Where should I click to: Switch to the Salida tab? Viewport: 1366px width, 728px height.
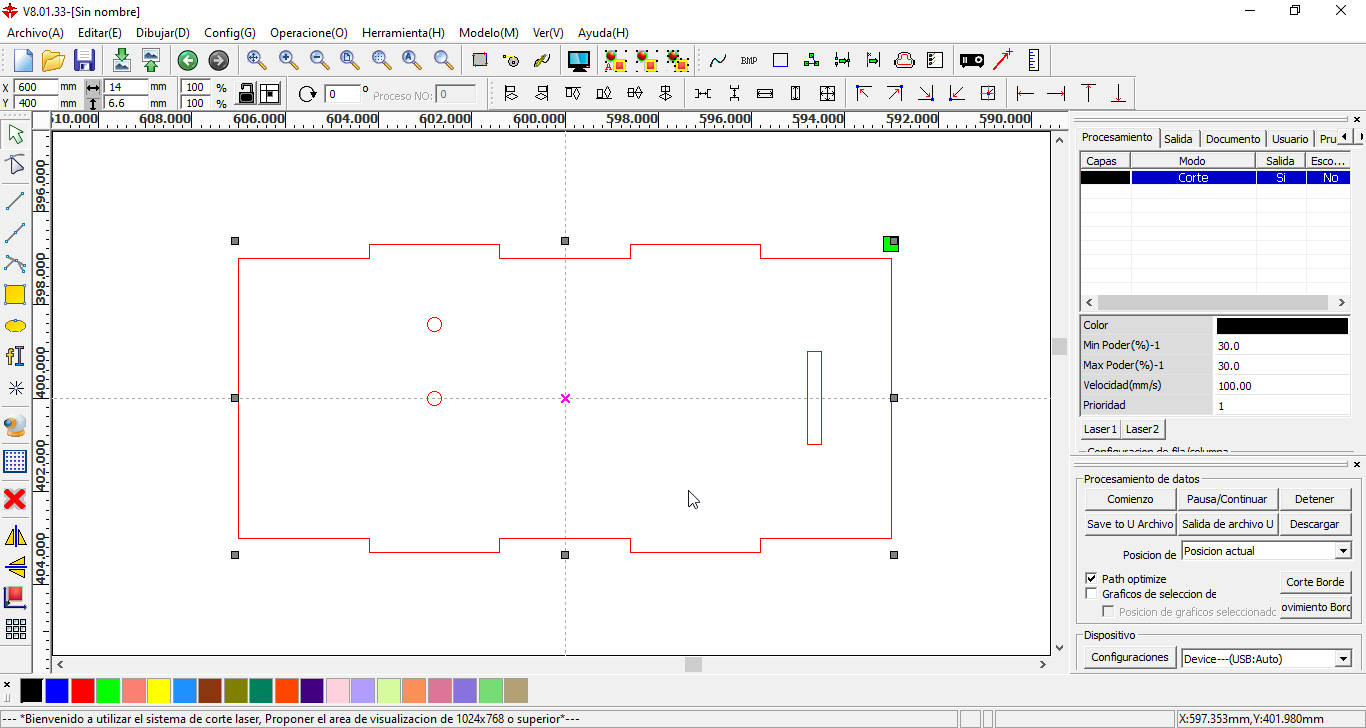tap(1178, 139)
